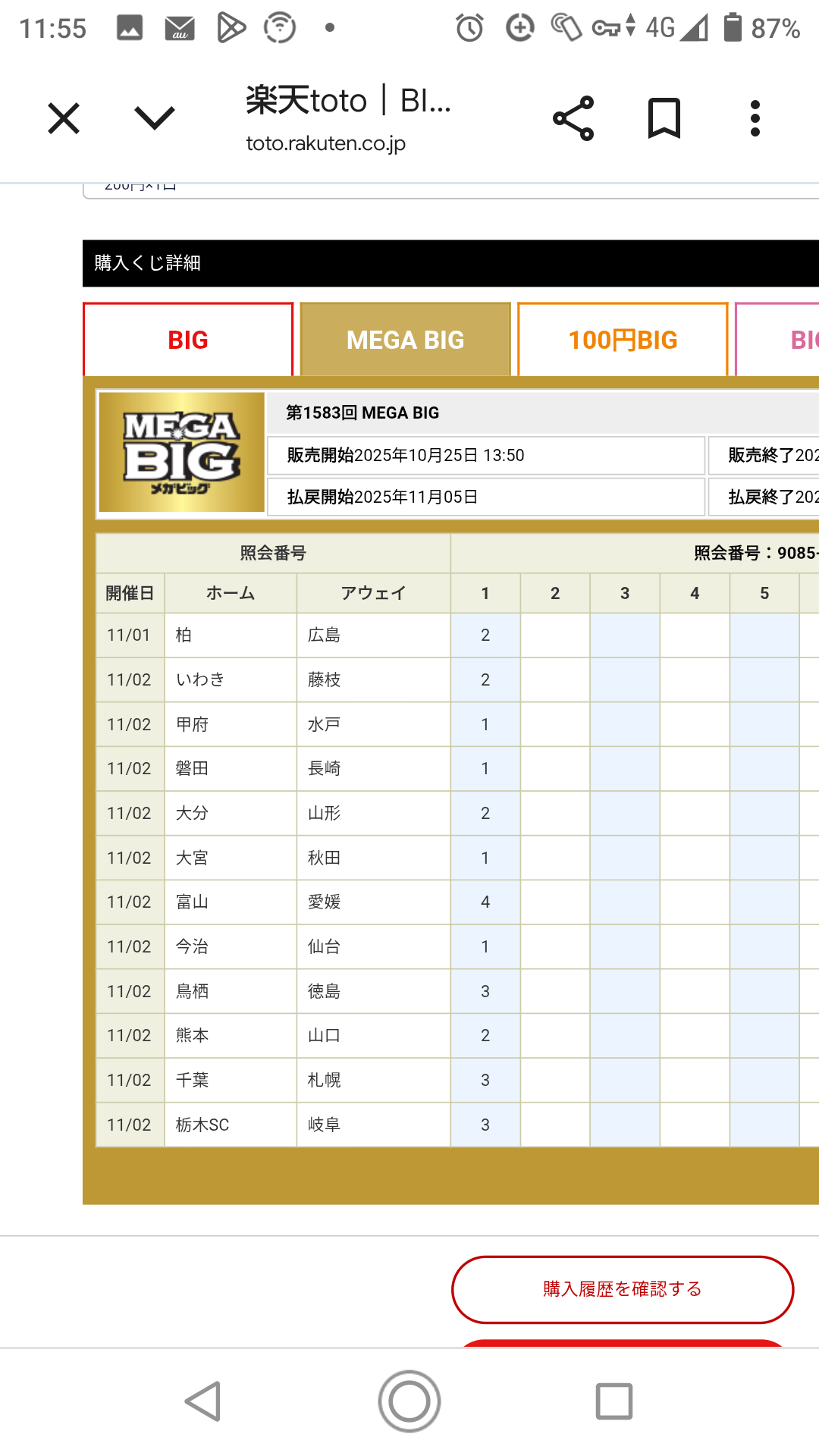Open the 100円BIG tab
This screenshot has width=819, height=1456.
[x=623, y=340]
